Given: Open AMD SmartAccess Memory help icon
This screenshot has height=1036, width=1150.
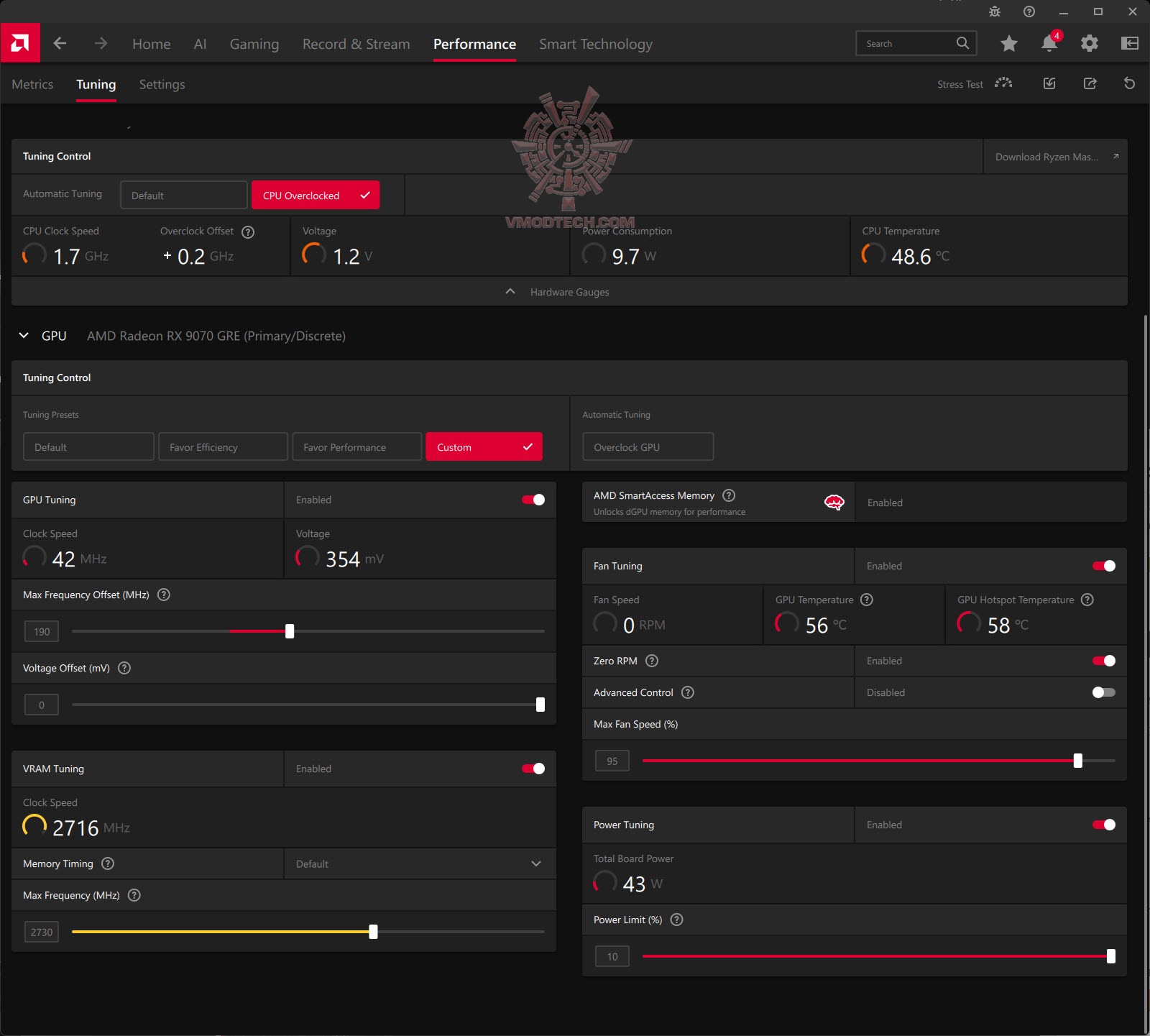Looking at the screenshot, I should (x=729, y=495).
